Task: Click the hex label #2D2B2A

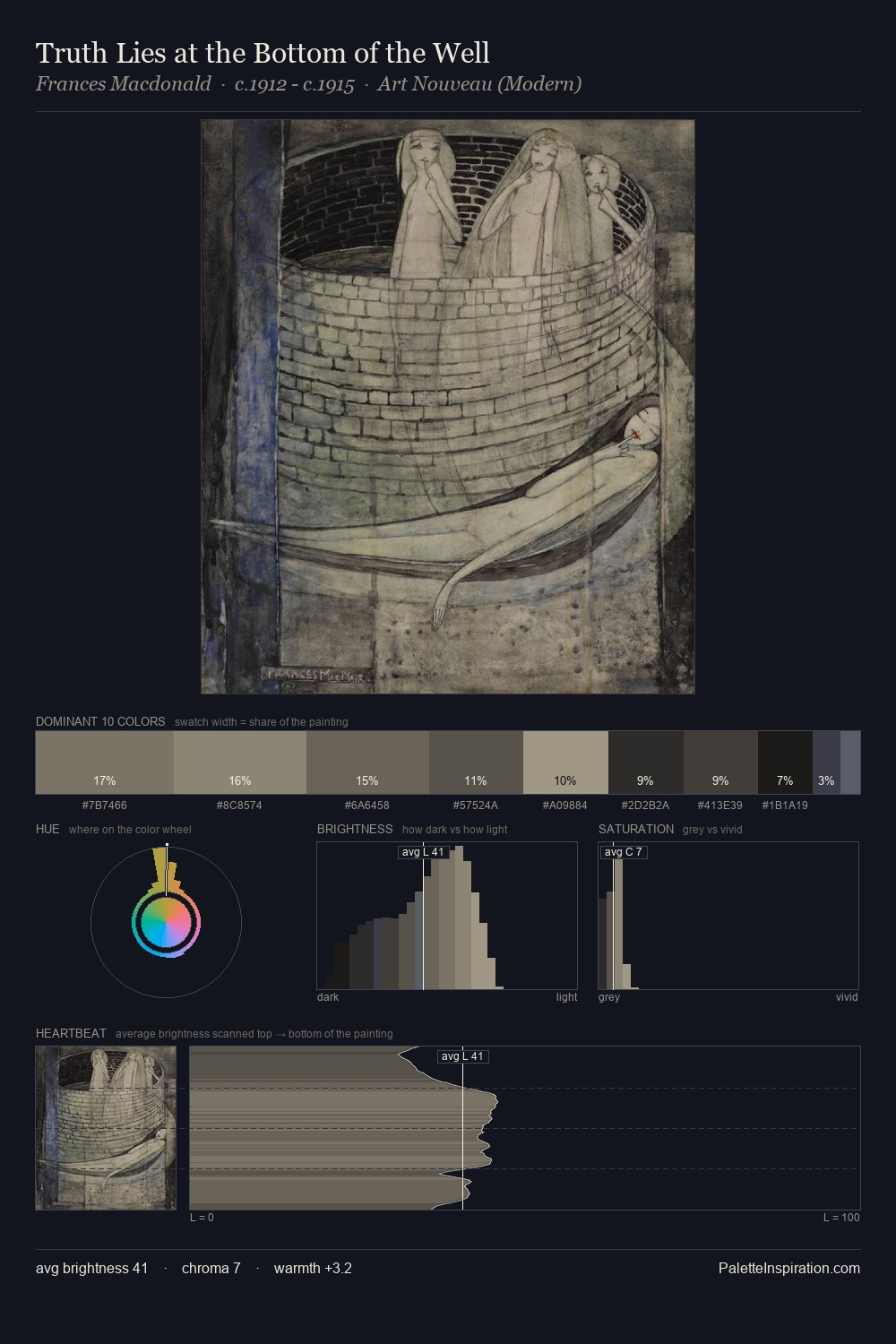Action: (x=646, y=806)
